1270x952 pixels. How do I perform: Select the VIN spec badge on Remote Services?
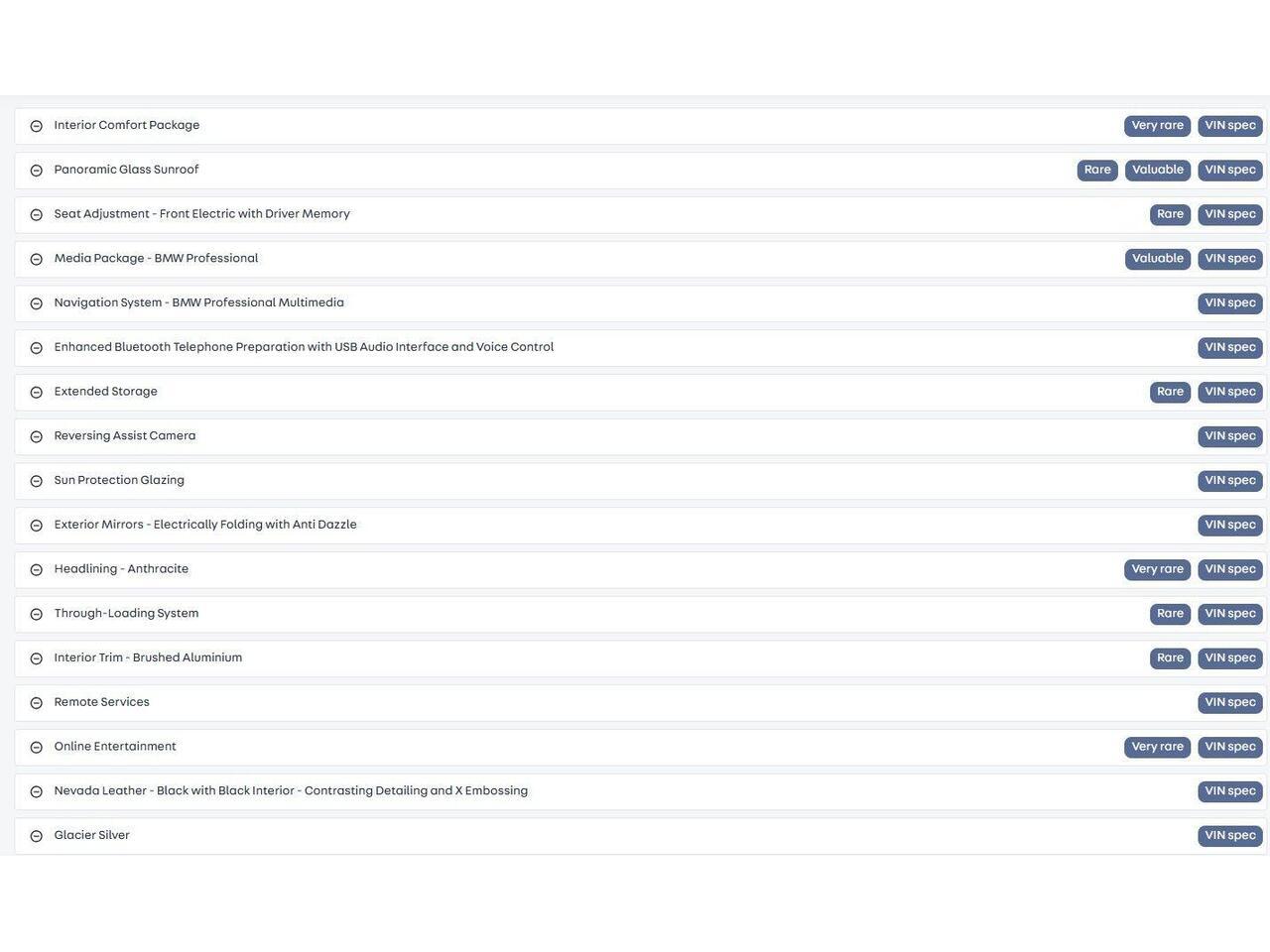point(1230,703)
